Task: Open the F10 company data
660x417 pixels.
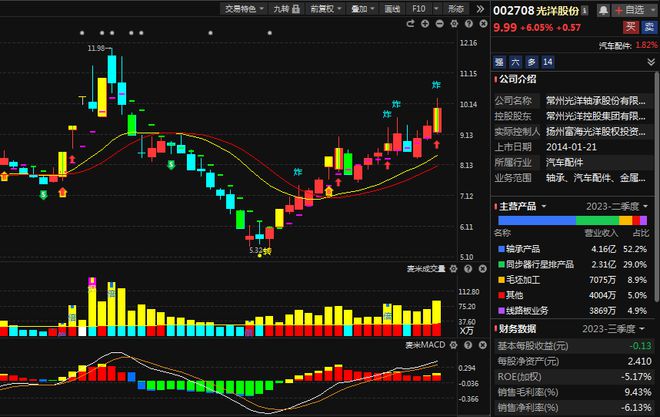Action: (x=419, y=9)
